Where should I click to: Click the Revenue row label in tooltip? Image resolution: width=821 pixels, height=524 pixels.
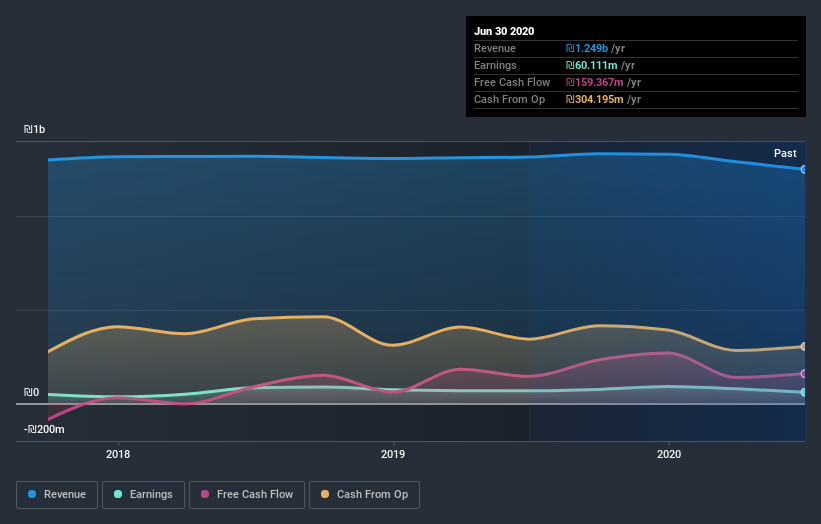point(495,48)
